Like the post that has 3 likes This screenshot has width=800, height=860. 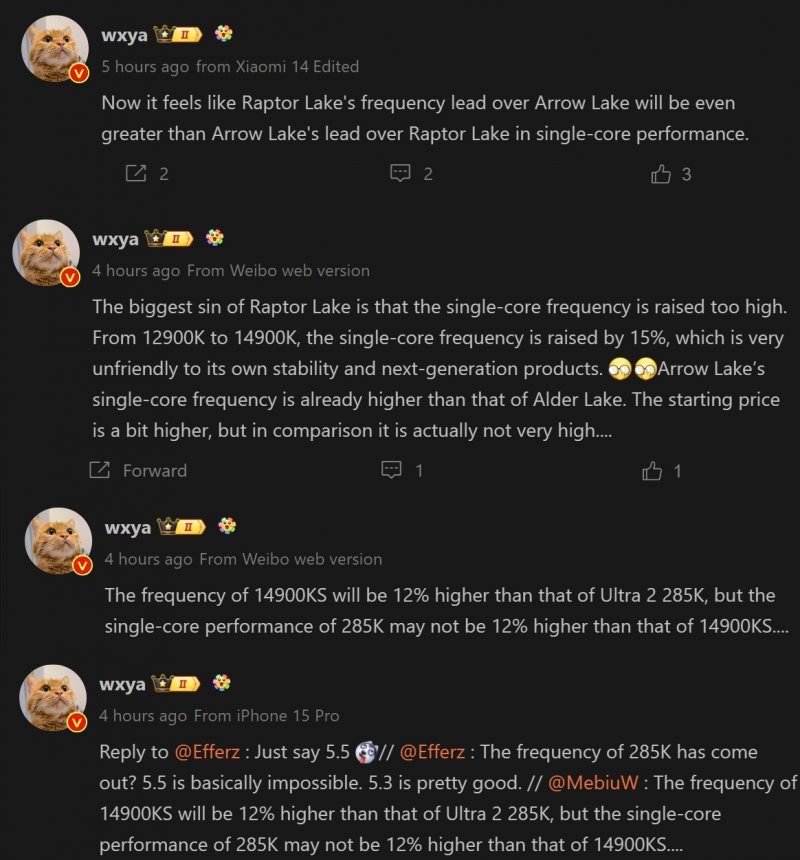(660, 174)
